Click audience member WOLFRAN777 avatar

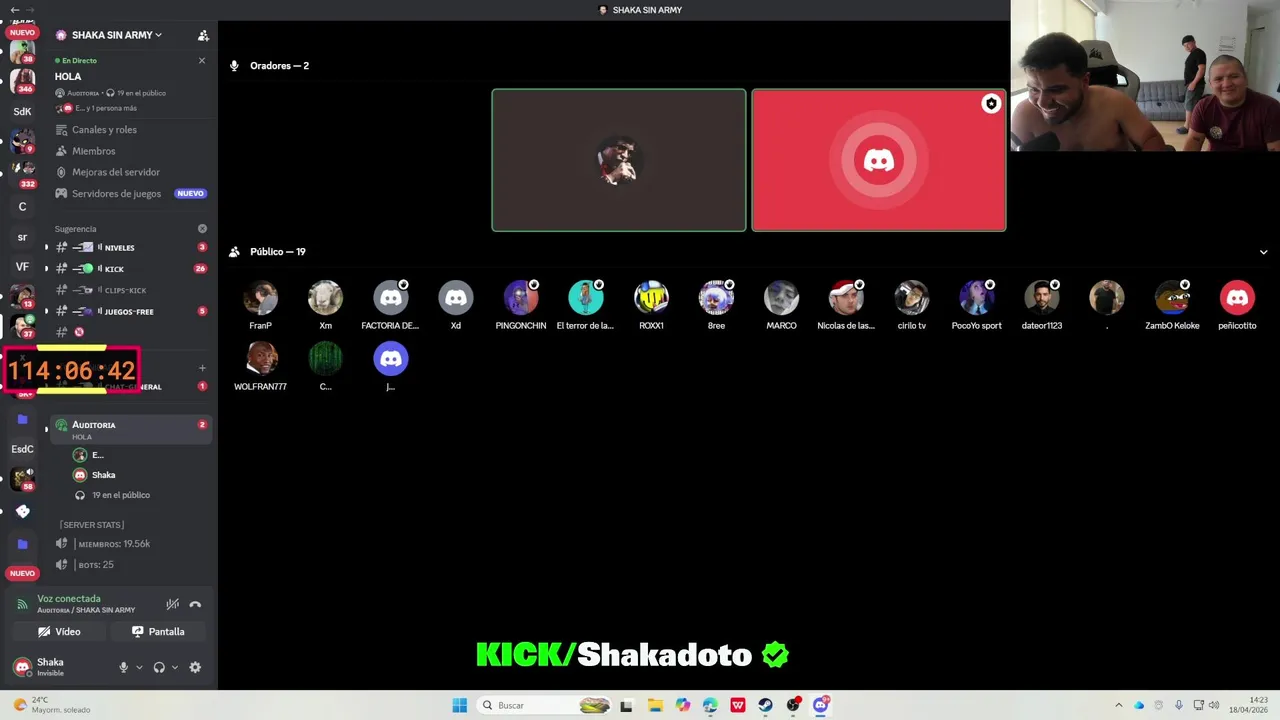[260, 359]
